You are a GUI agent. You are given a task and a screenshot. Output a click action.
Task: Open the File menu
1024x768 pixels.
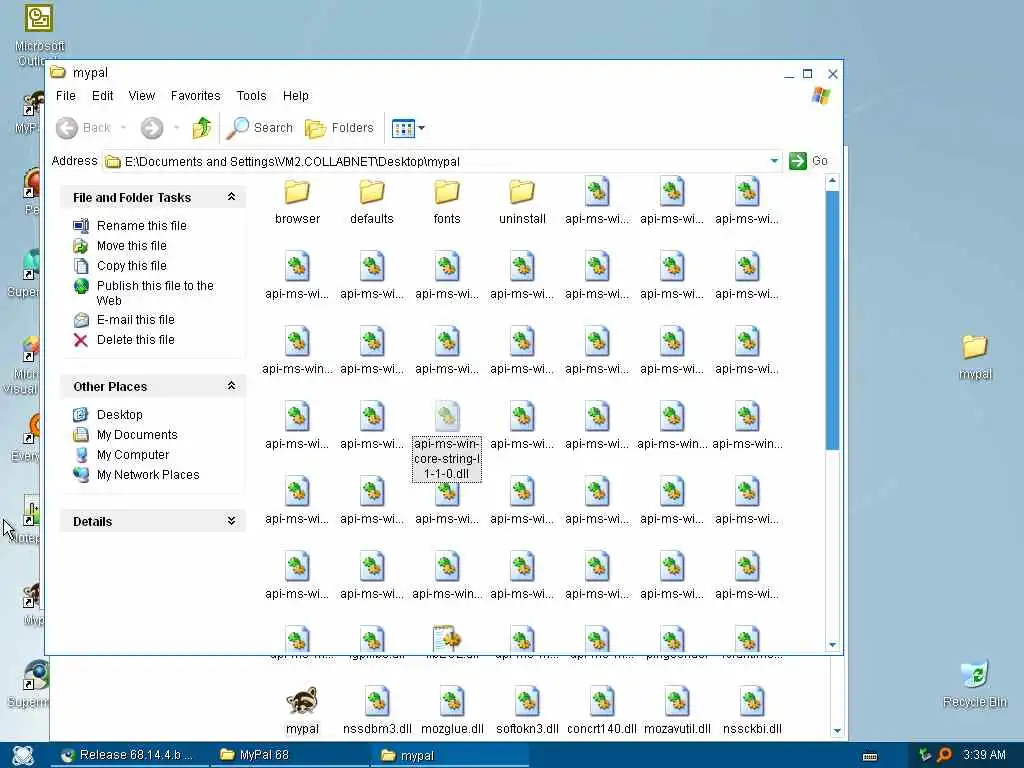coord(65,95)
